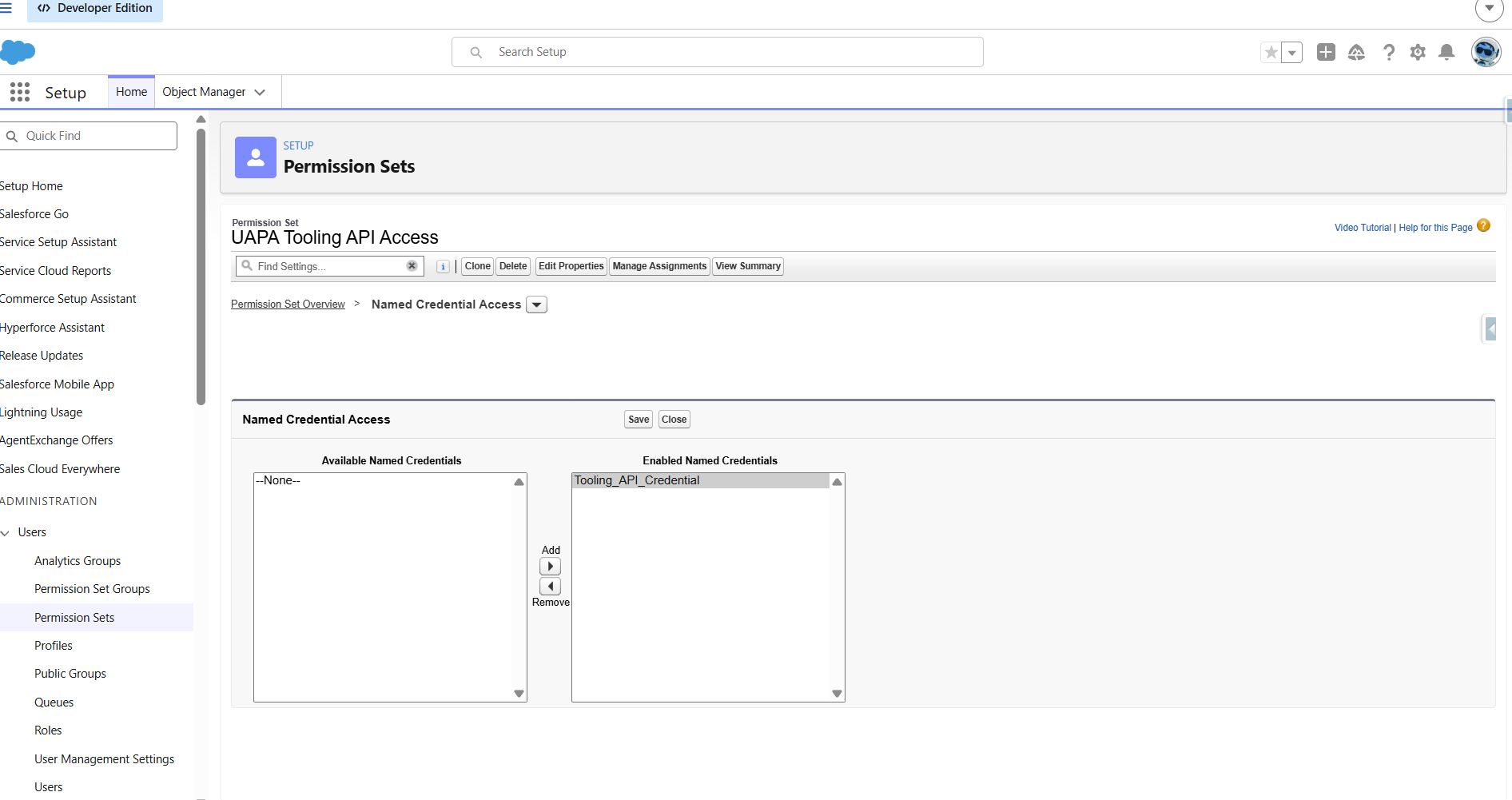1512x800 pixels.
Task: Open Profiles in sidebar
Action: [x=54, y=646]
